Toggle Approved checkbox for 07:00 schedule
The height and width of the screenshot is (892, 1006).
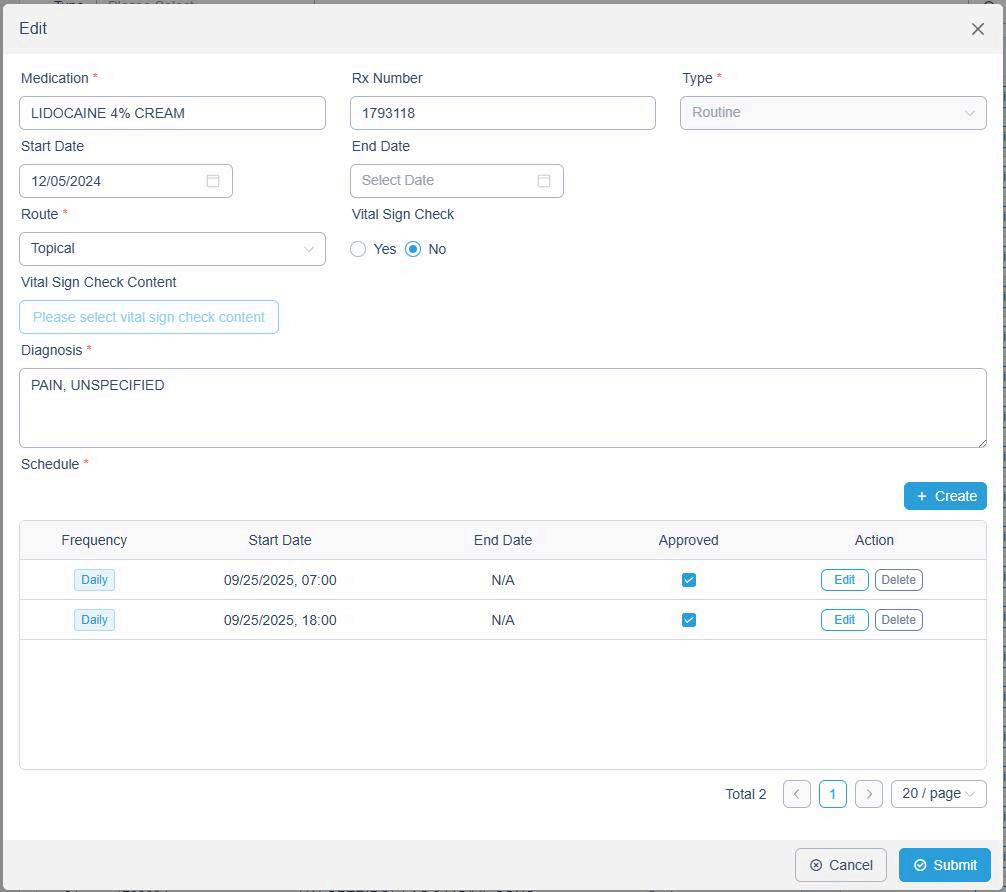click(x=688, y=580)
